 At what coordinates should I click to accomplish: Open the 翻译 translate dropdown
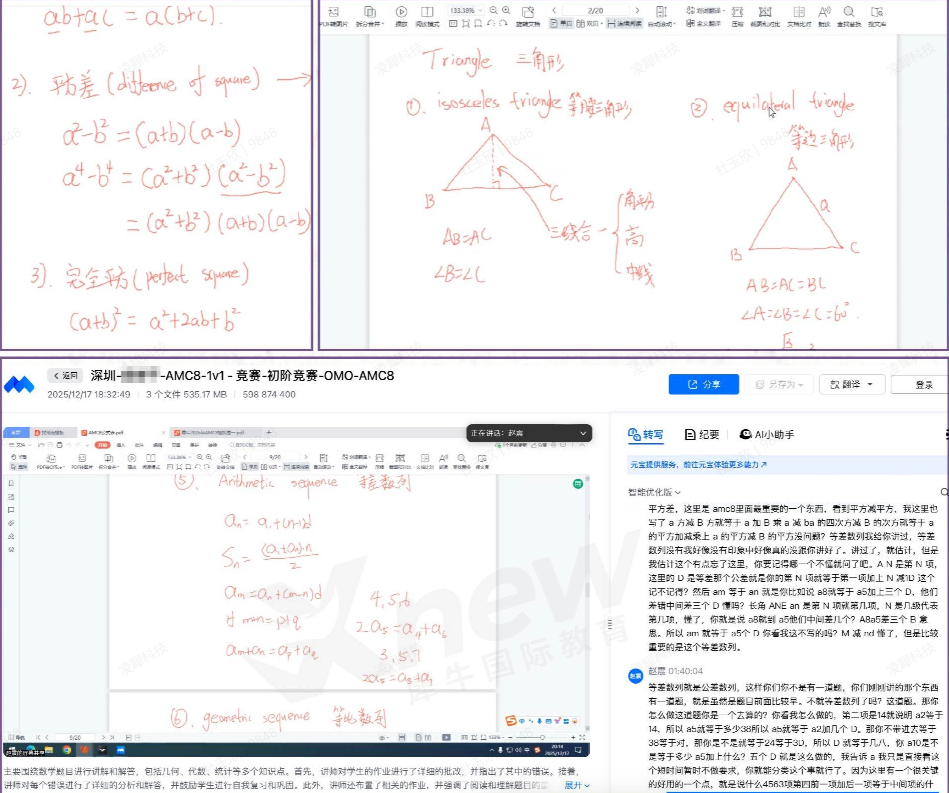[852, 384]
